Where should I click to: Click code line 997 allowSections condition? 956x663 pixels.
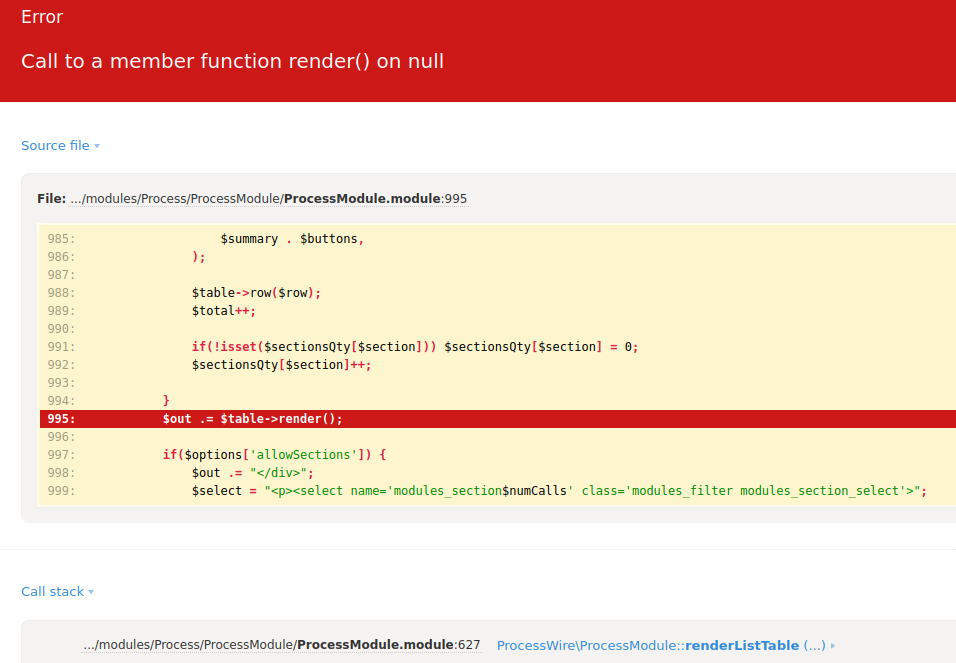[274, 455]
